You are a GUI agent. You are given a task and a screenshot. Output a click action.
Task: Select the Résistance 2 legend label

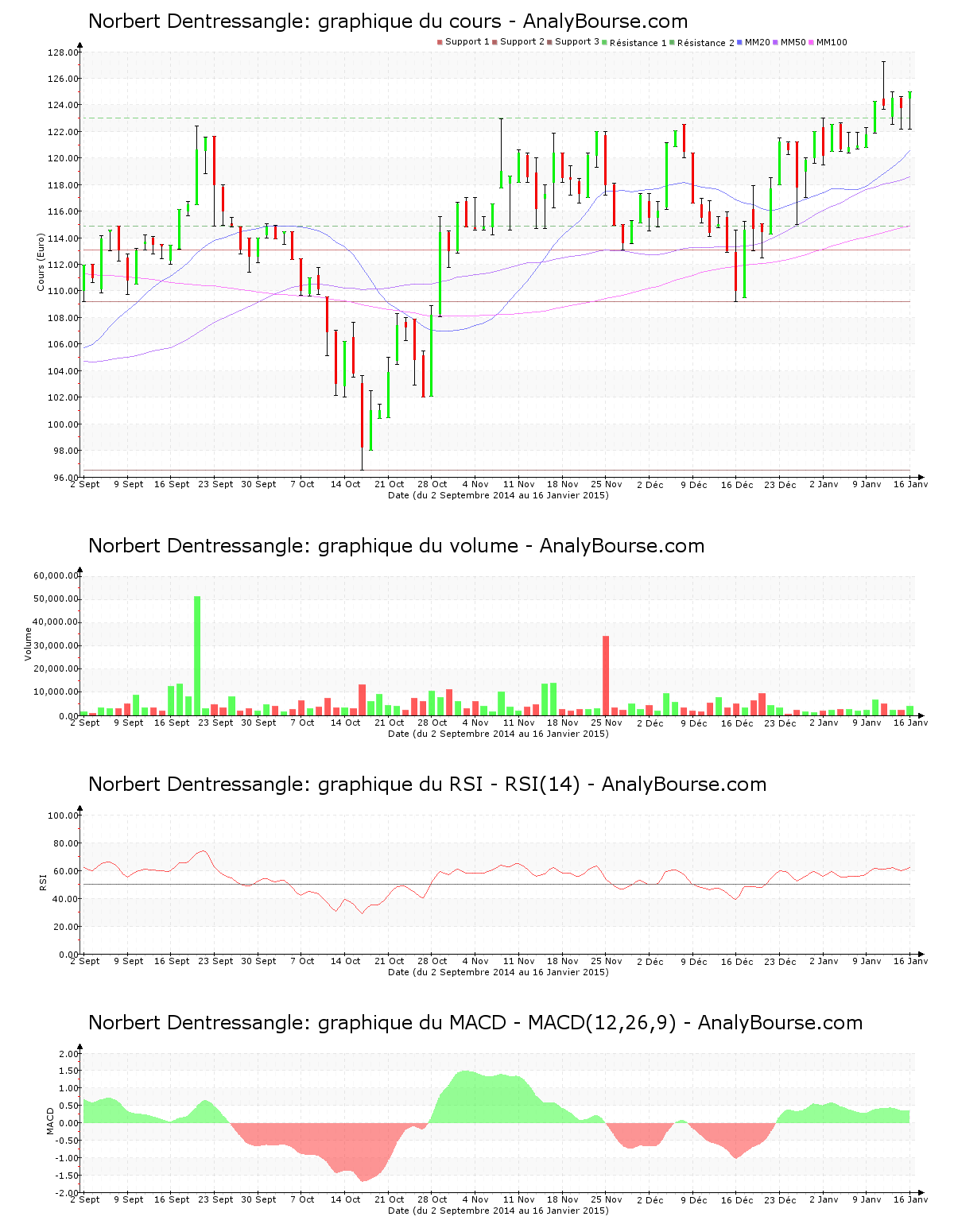tap(706, 43)
